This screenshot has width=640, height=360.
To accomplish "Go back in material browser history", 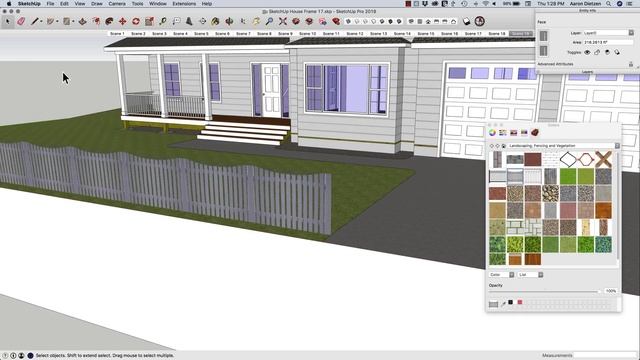I will click(x=491, y=146).
